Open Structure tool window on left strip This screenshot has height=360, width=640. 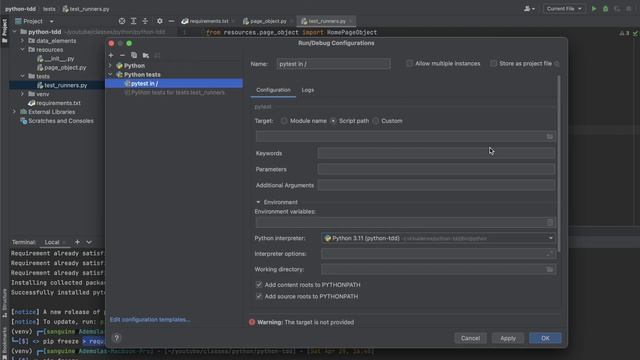tap(4, 303)
